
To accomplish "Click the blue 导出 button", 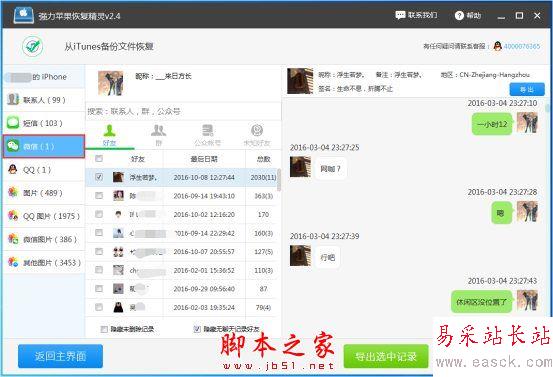I will pos(527,90).
